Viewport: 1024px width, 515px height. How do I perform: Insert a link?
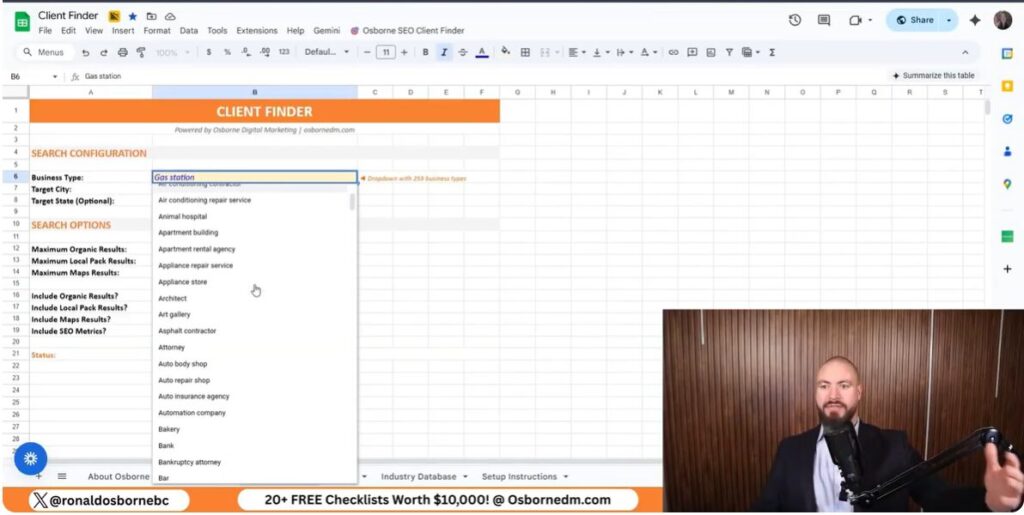click(x=673, y=52)
